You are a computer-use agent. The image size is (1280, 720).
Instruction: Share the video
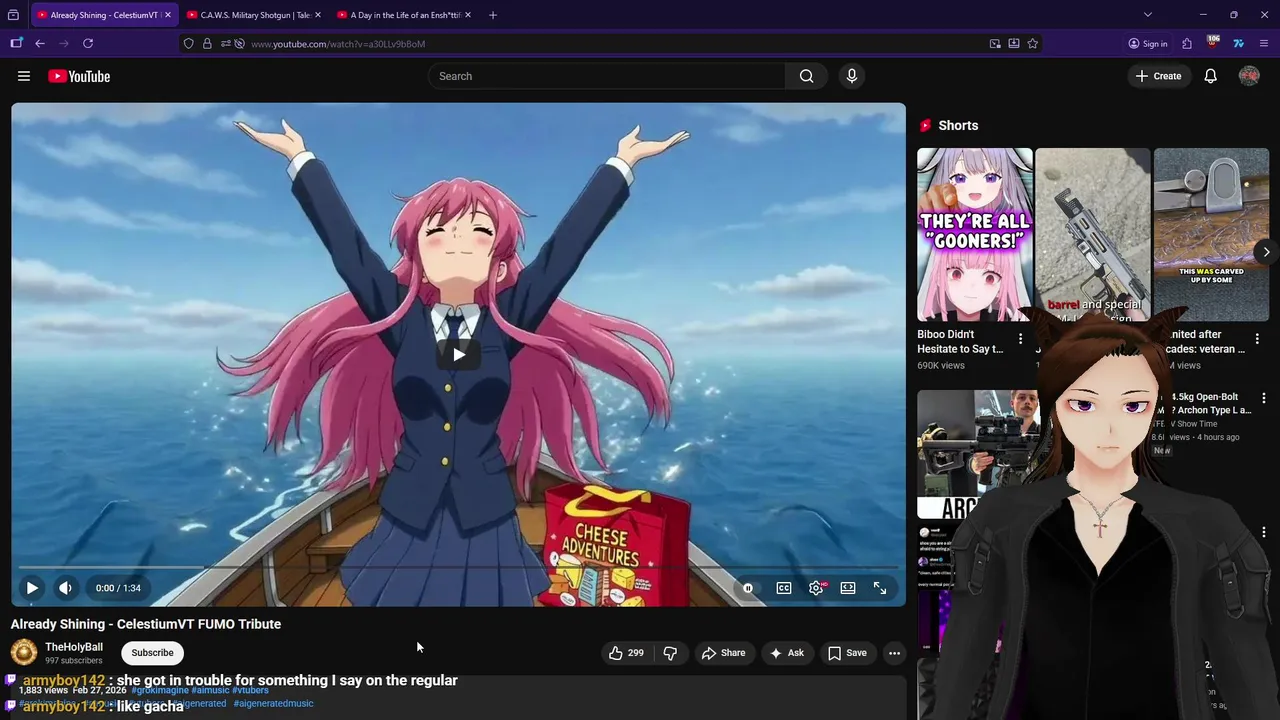723,653
